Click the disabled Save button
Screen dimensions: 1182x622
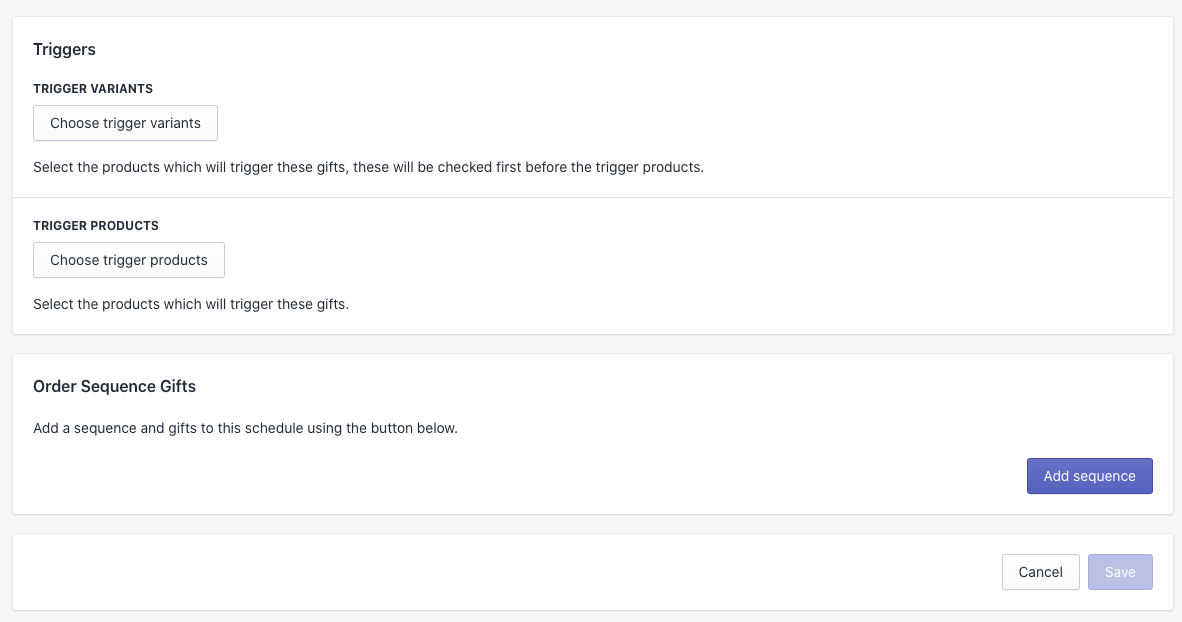click(1119, 572)
